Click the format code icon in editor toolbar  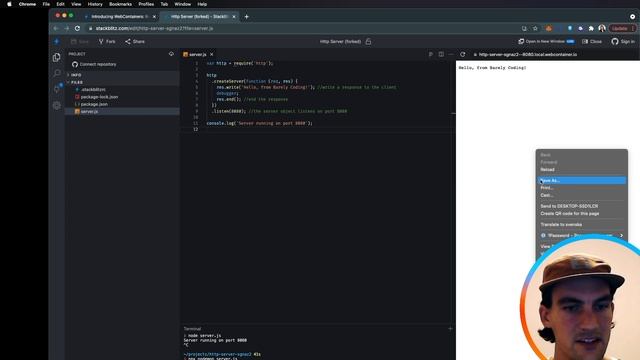pos(431,54)
